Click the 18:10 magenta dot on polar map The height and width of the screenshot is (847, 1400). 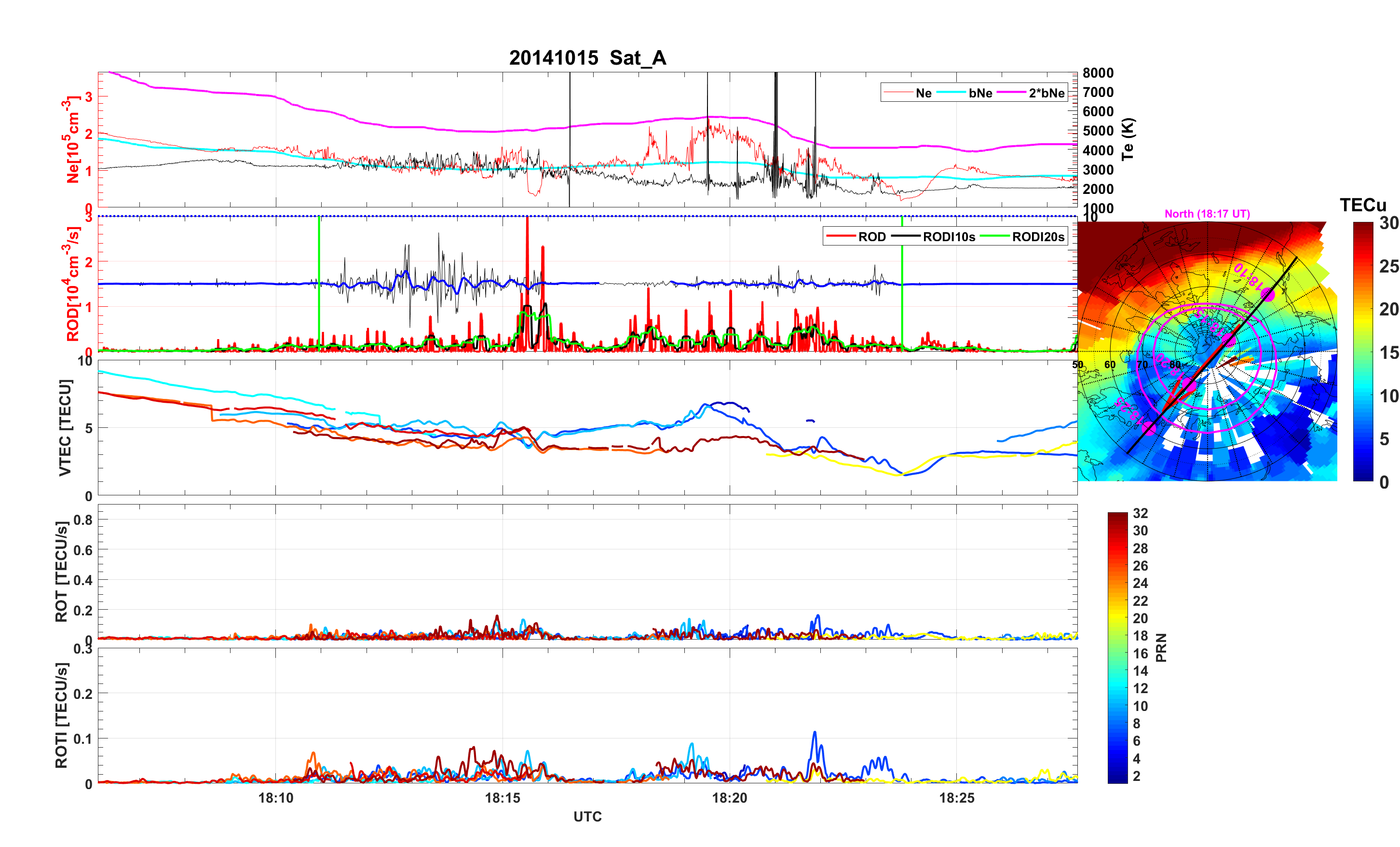(x=1268, y=294)
